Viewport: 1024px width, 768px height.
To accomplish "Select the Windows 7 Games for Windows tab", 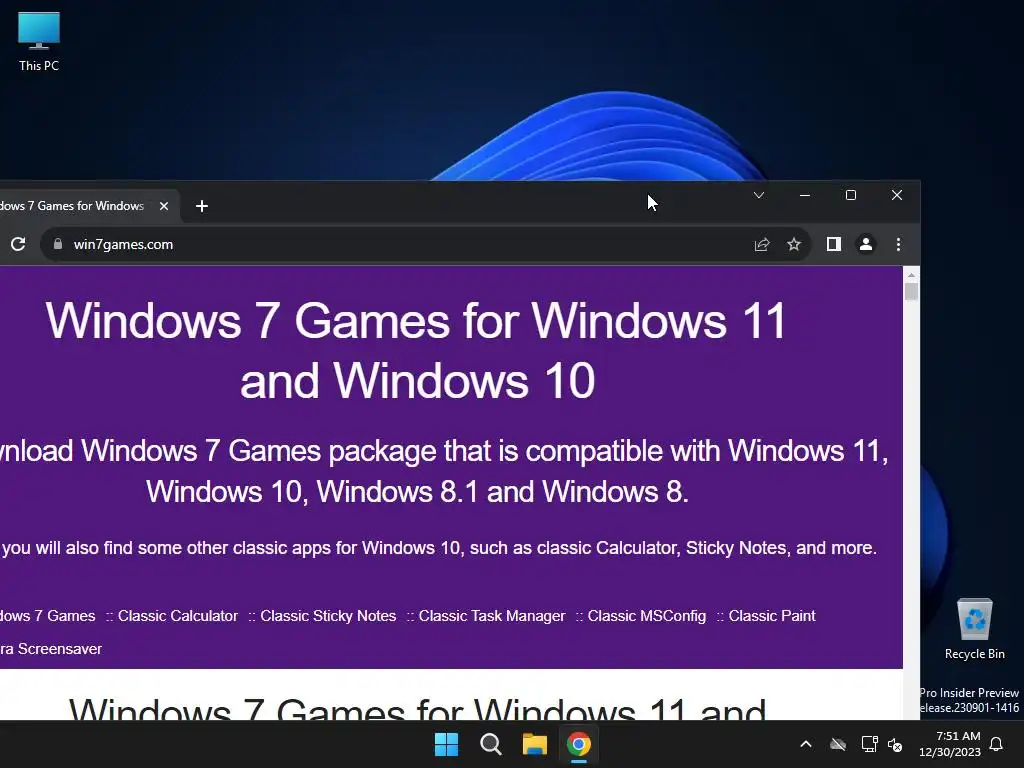I will (72, 206).
